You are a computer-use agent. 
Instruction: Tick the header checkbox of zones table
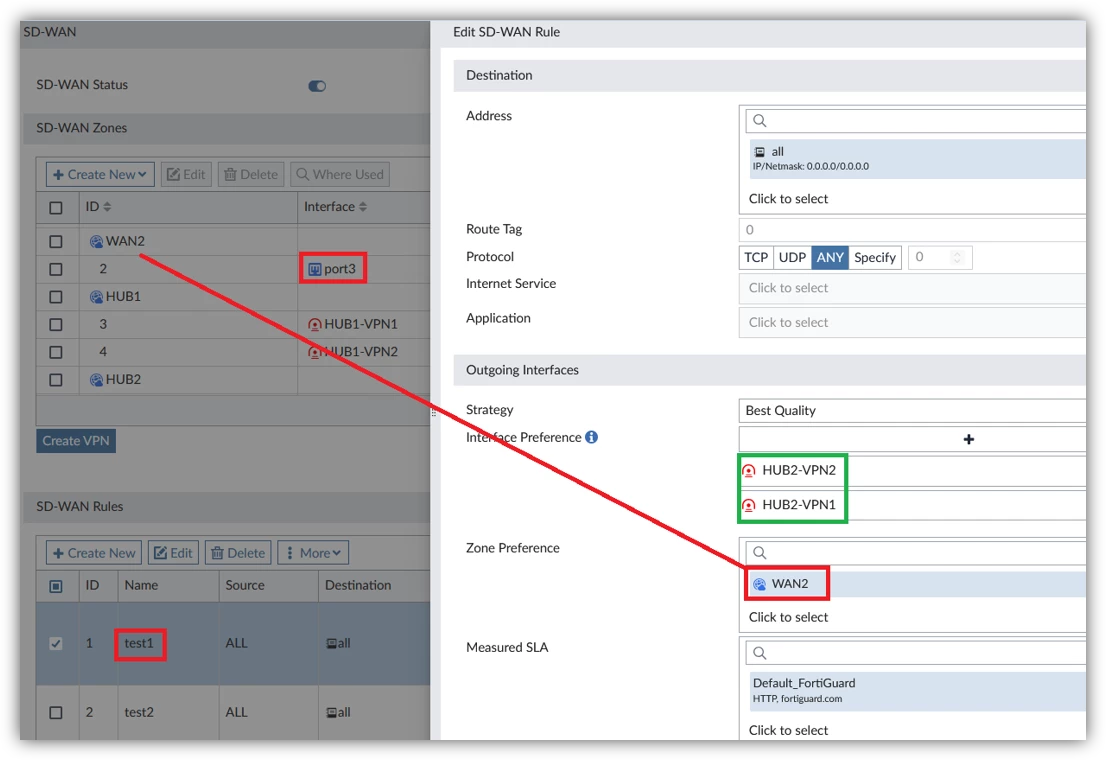pos(56,207)
